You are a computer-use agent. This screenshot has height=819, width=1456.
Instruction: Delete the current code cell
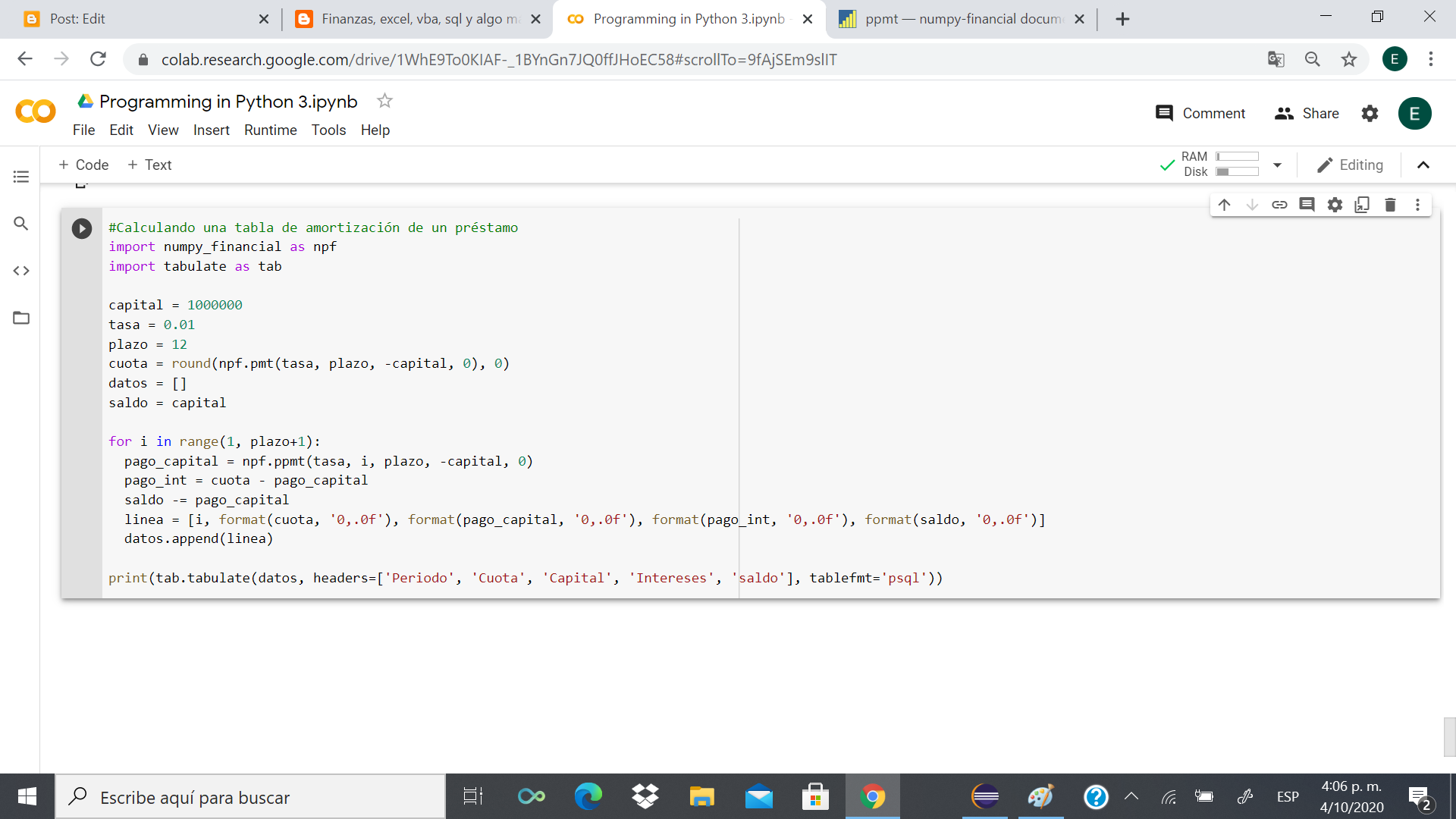[1389, 204]
